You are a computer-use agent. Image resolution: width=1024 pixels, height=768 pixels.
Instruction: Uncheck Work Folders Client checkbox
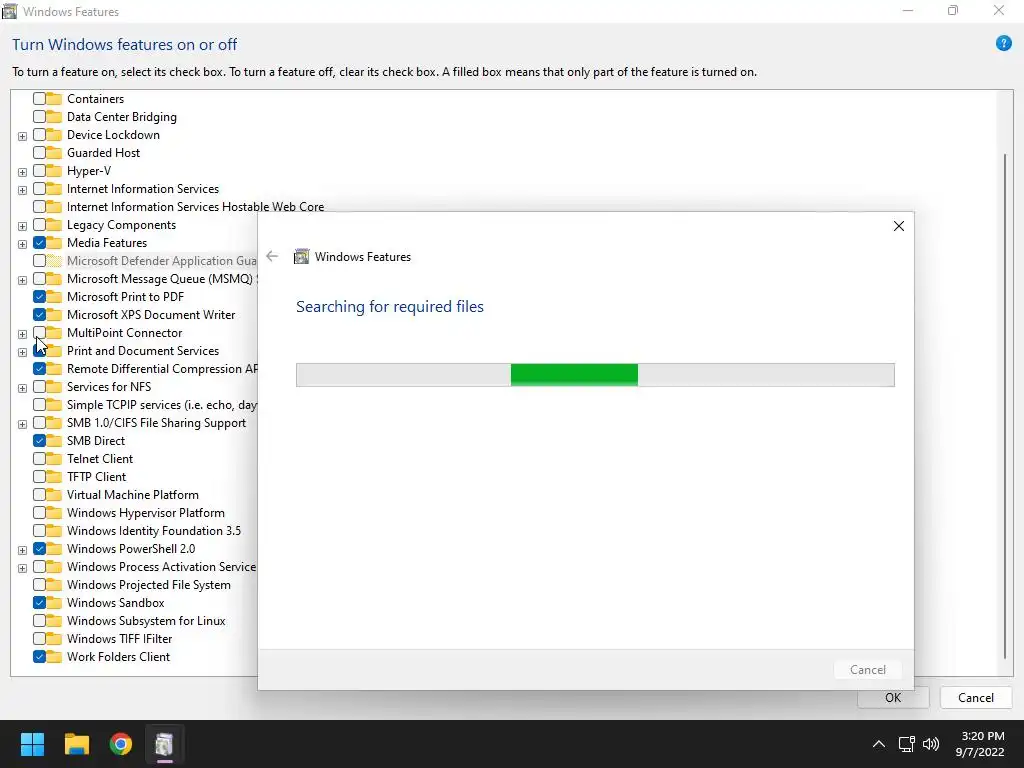[x=39, y=657]
